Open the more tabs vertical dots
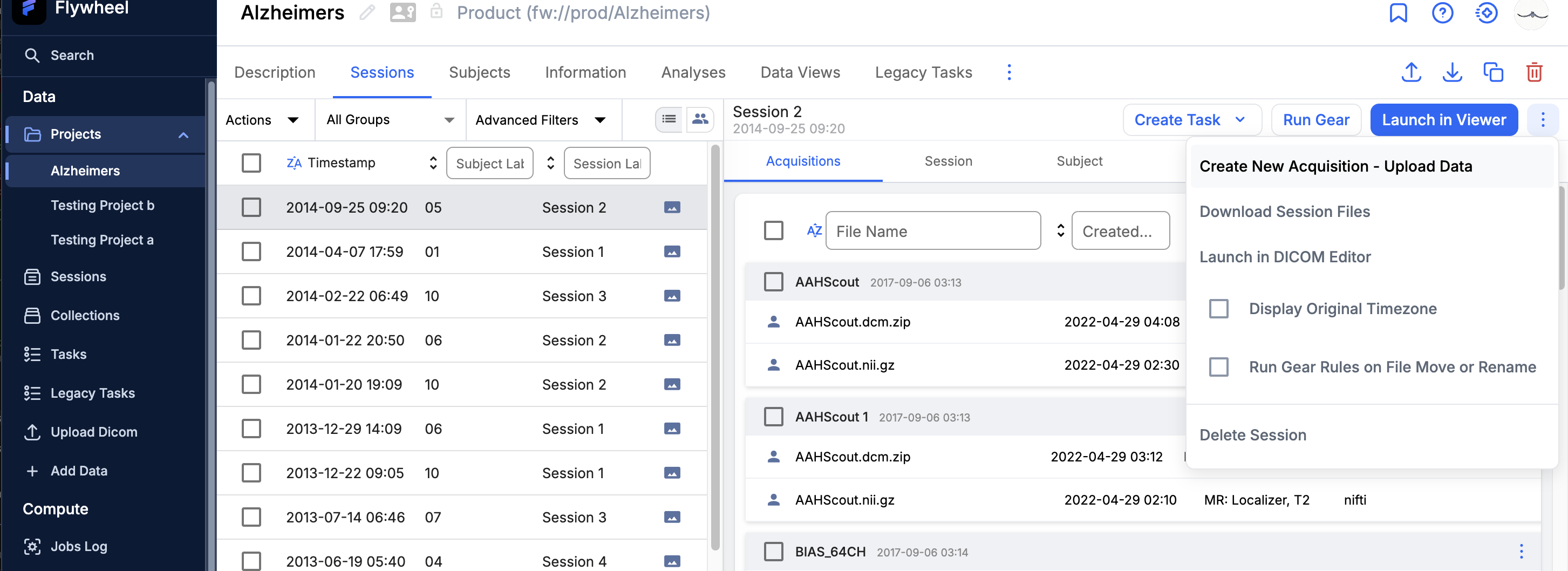The image size is (1568, 571). (1009, 72)
